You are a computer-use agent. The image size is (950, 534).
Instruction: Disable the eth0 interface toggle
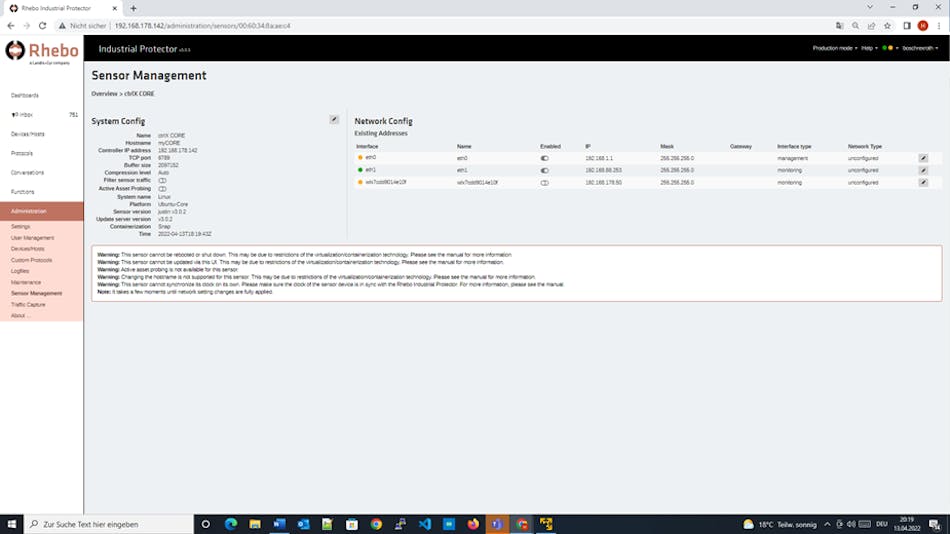click(544, 158)
